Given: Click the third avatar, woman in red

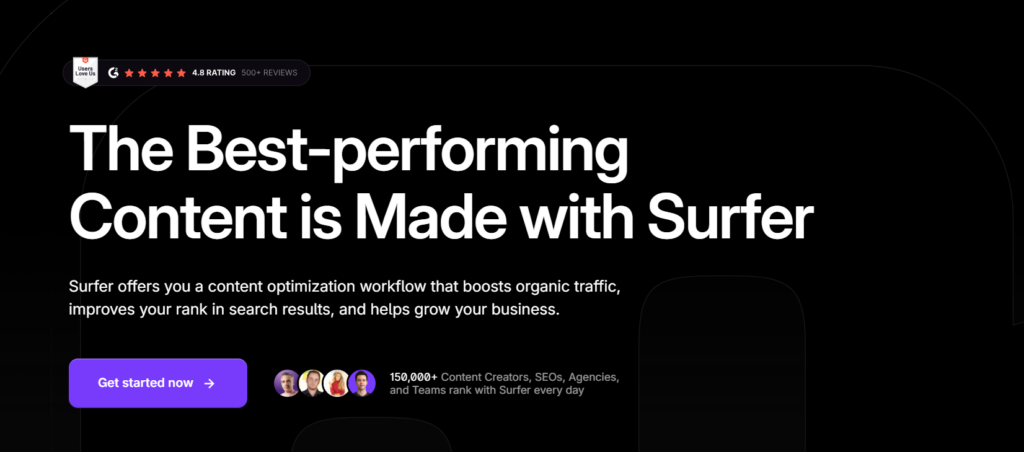Looking at the screenshot, I should coord(336,383).
